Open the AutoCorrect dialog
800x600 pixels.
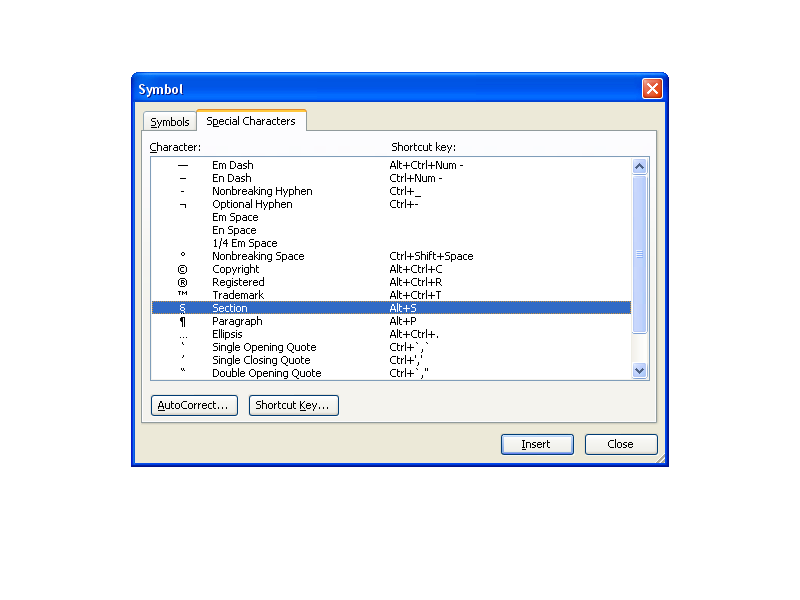point(193,405)
